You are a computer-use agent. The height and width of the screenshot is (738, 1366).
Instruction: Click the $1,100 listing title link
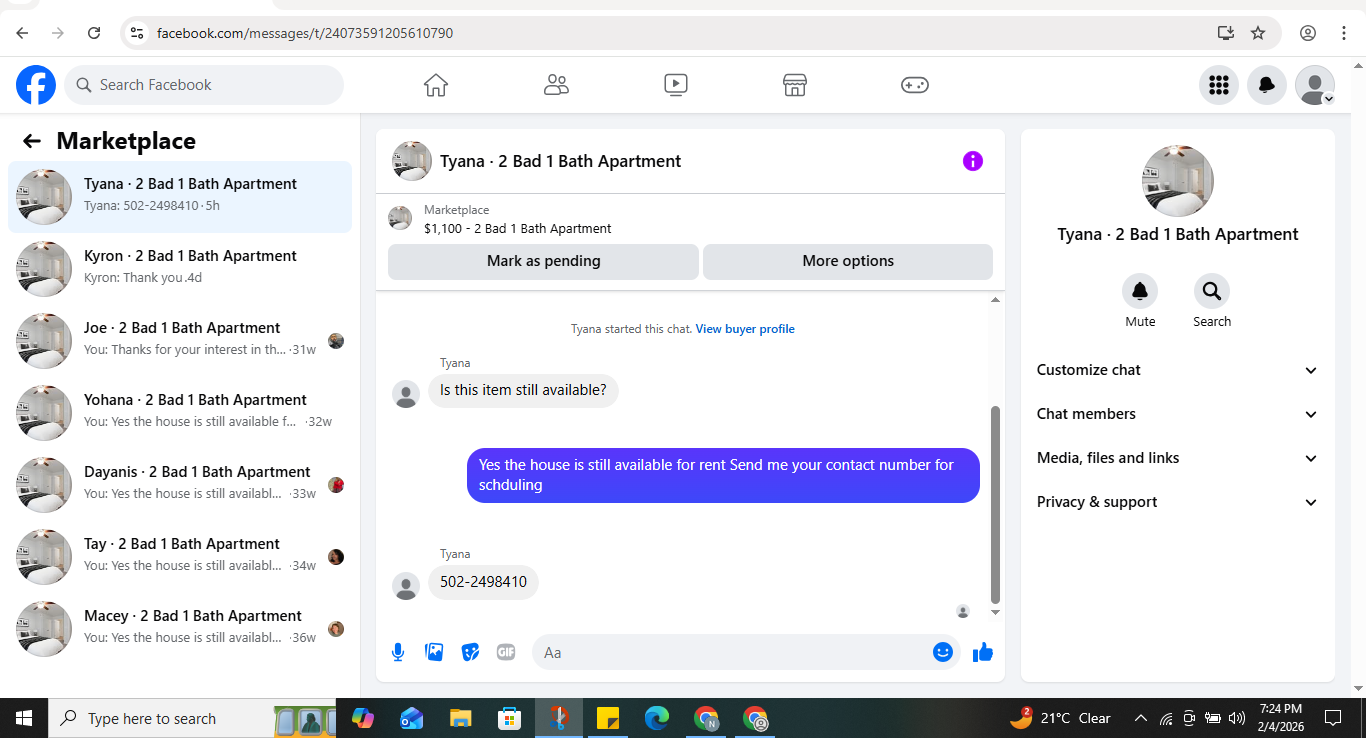[x=517, y=229]
